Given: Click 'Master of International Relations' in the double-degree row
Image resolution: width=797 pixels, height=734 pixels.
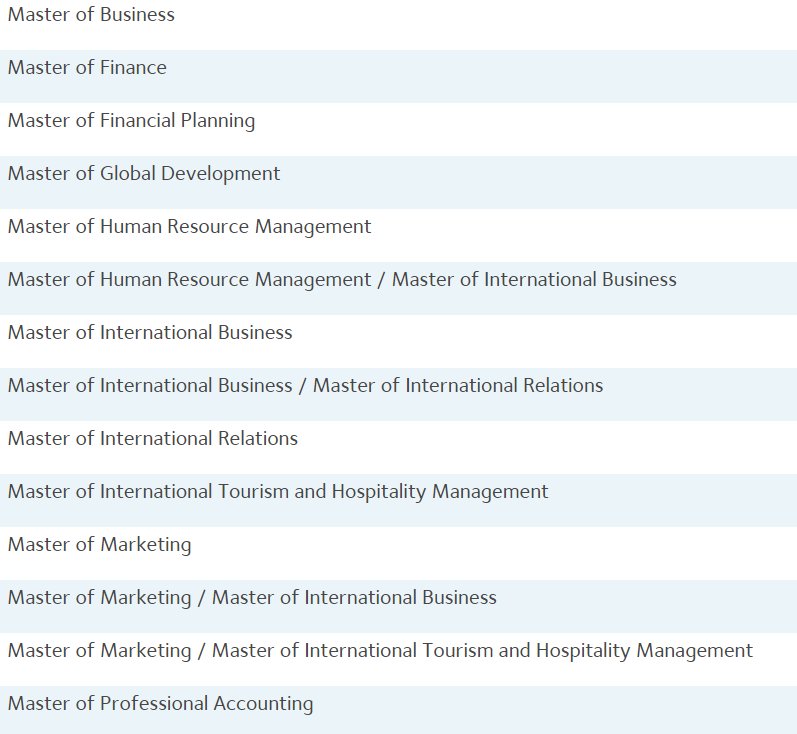Looking at the screenshot, I should [x=458, y=386].
